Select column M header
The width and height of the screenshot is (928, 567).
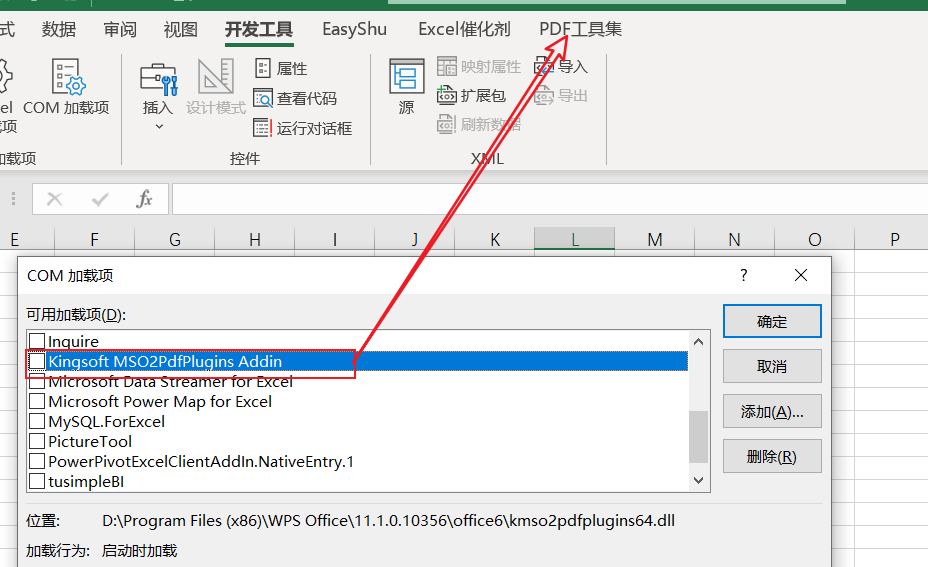pyautogui.click(x=655, y=240)
